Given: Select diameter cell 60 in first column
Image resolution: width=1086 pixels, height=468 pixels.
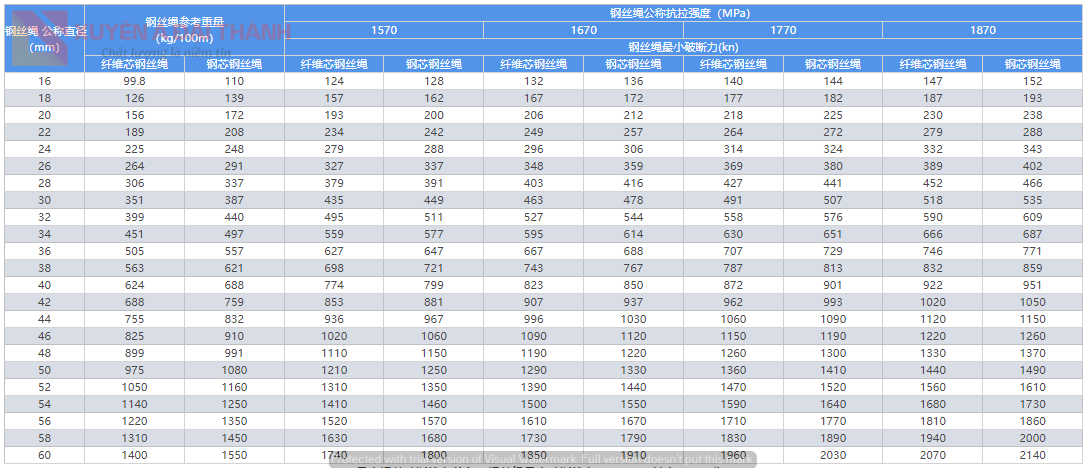Looking at the screenshot, I should coord(44,456).
